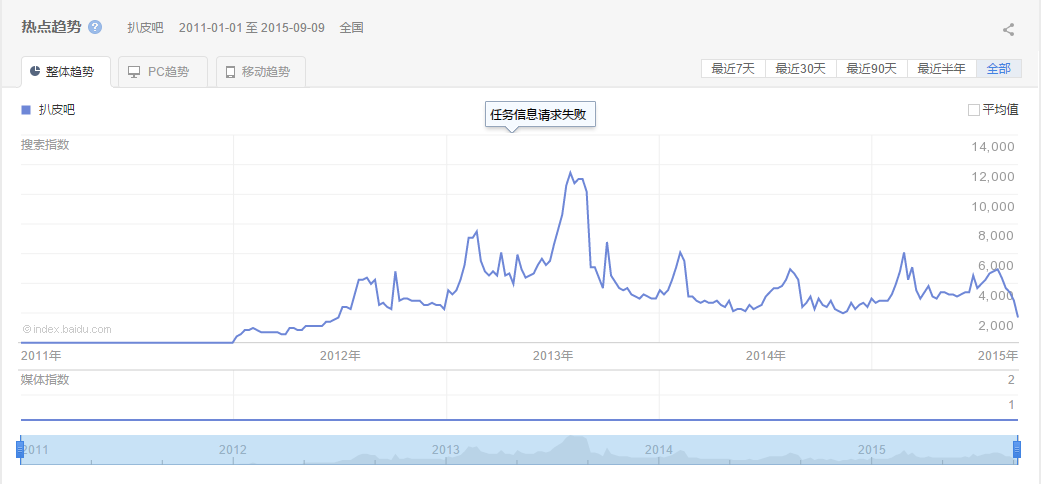Click the phone icon on 移动趋势 tab
The height and width of the screenshot is (484, 1041).
tap(230, 72)
